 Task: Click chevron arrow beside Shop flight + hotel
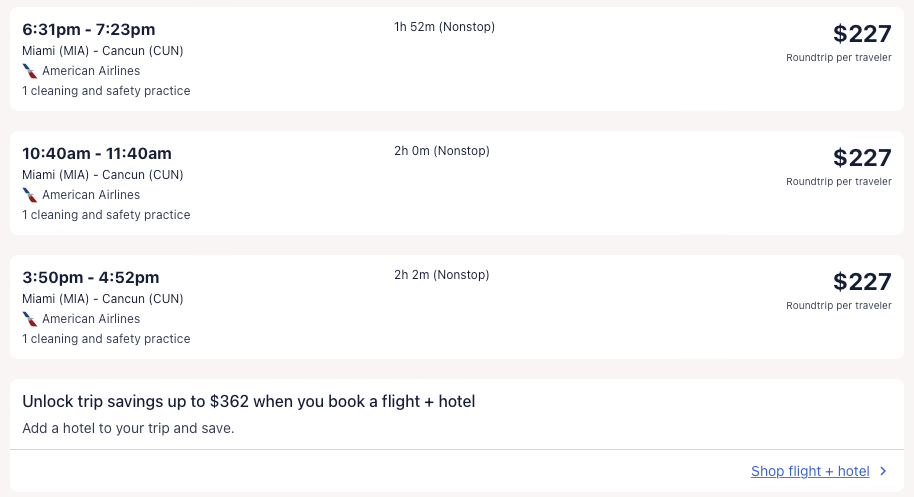(882, 471)
